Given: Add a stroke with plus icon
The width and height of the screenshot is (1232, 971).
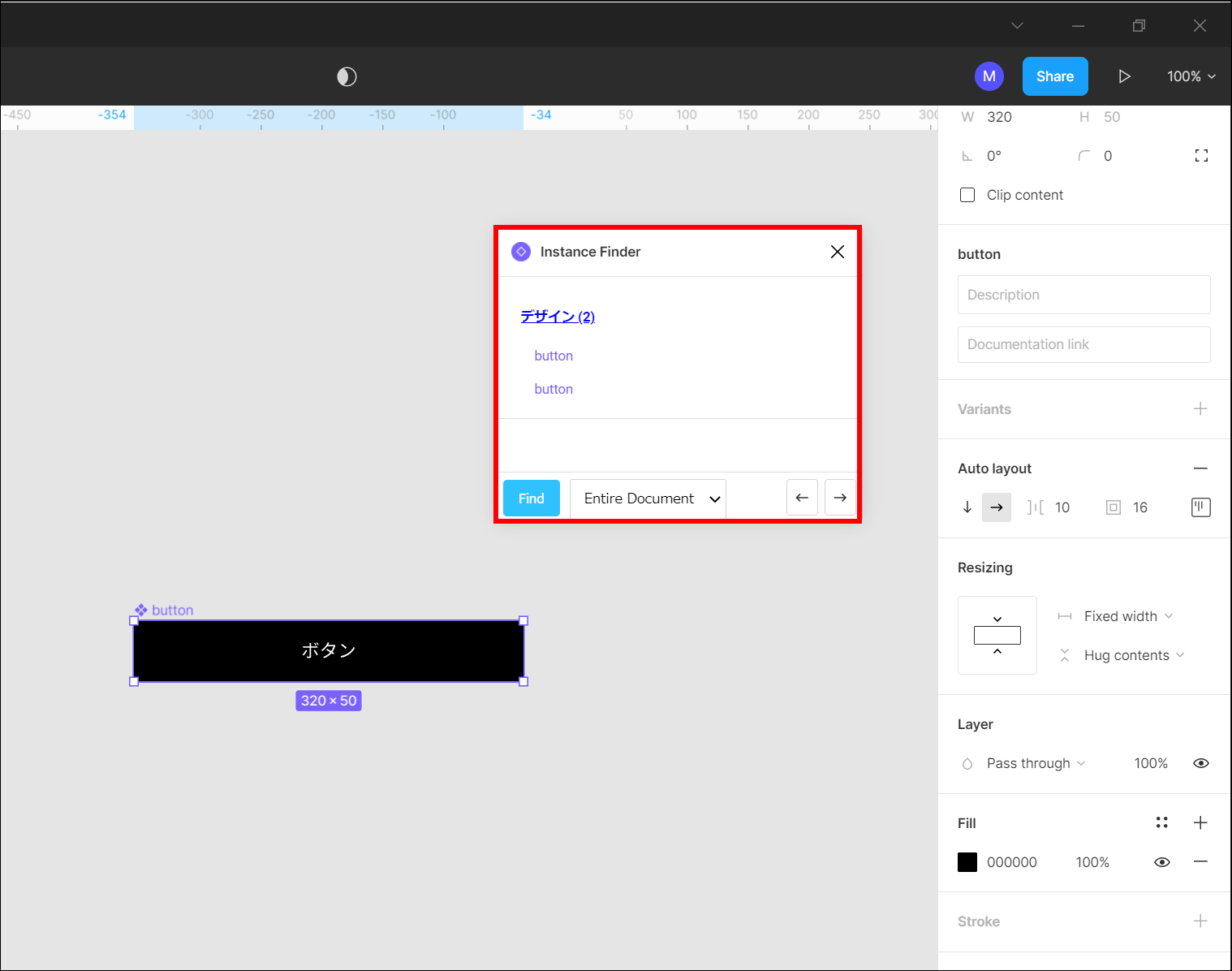Looking at the screenshot, I should tap(1200, 921).
